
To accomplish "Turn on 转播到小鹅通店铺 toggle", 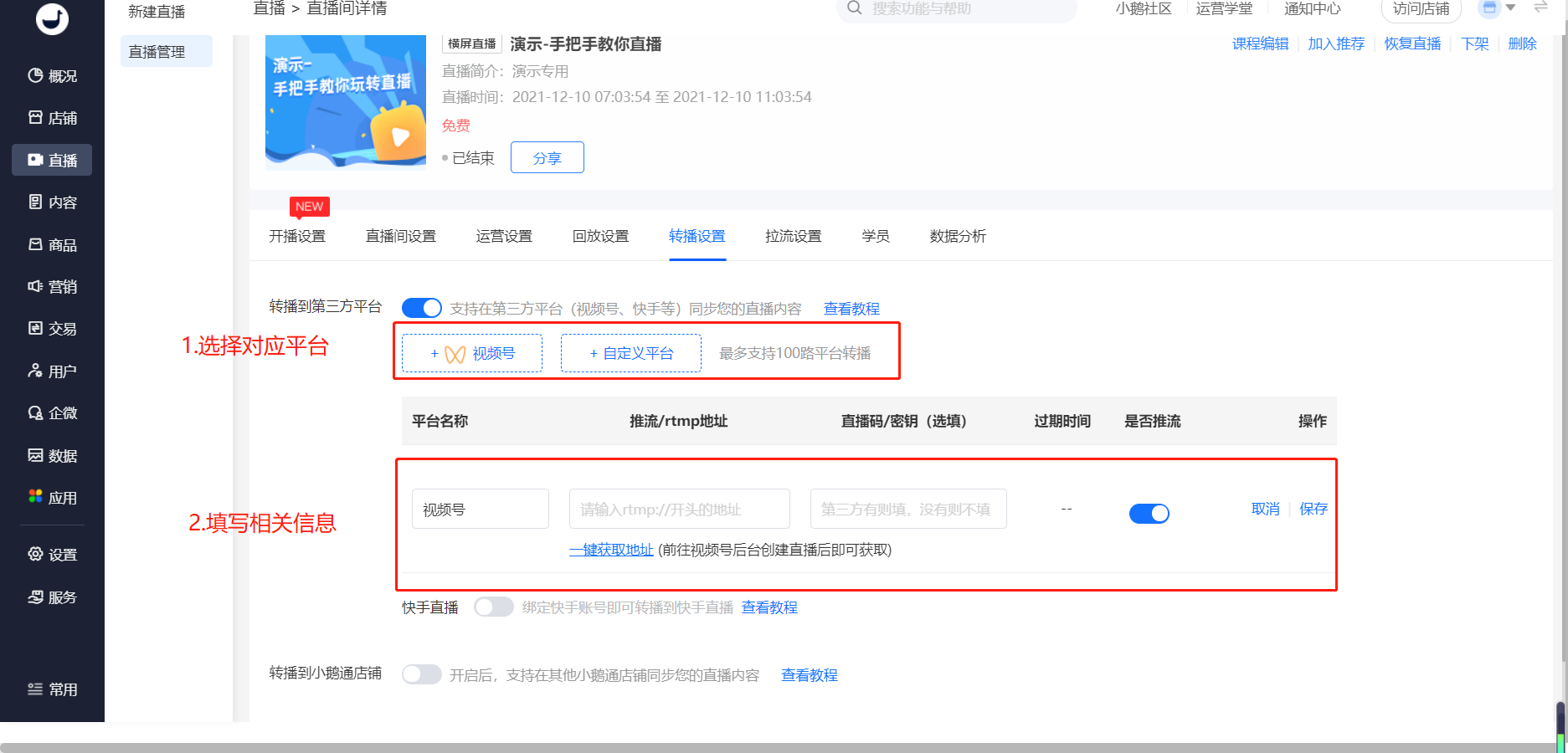I will pos(421,674).
